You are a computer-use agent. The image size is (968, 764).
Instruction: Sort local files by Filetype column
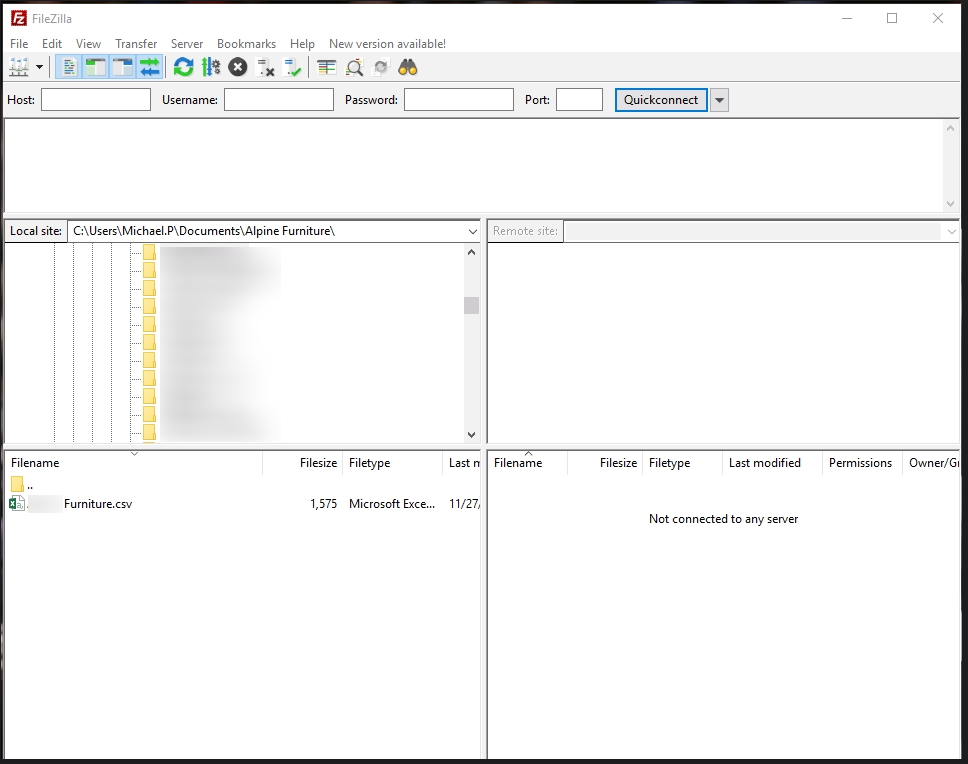[393, 463]
